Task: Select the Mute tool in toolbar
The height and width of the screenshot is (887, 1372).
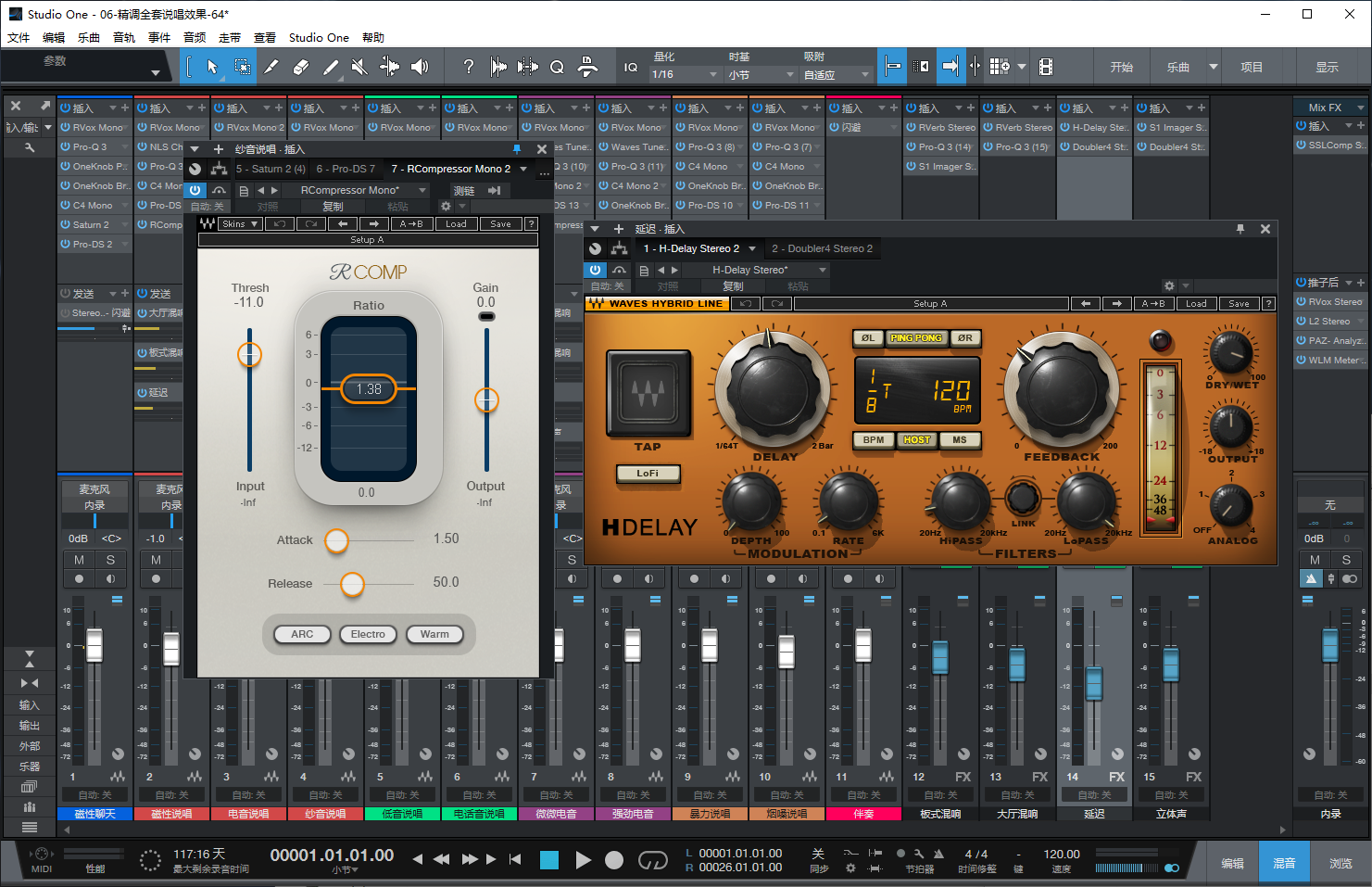Action: 359,67
